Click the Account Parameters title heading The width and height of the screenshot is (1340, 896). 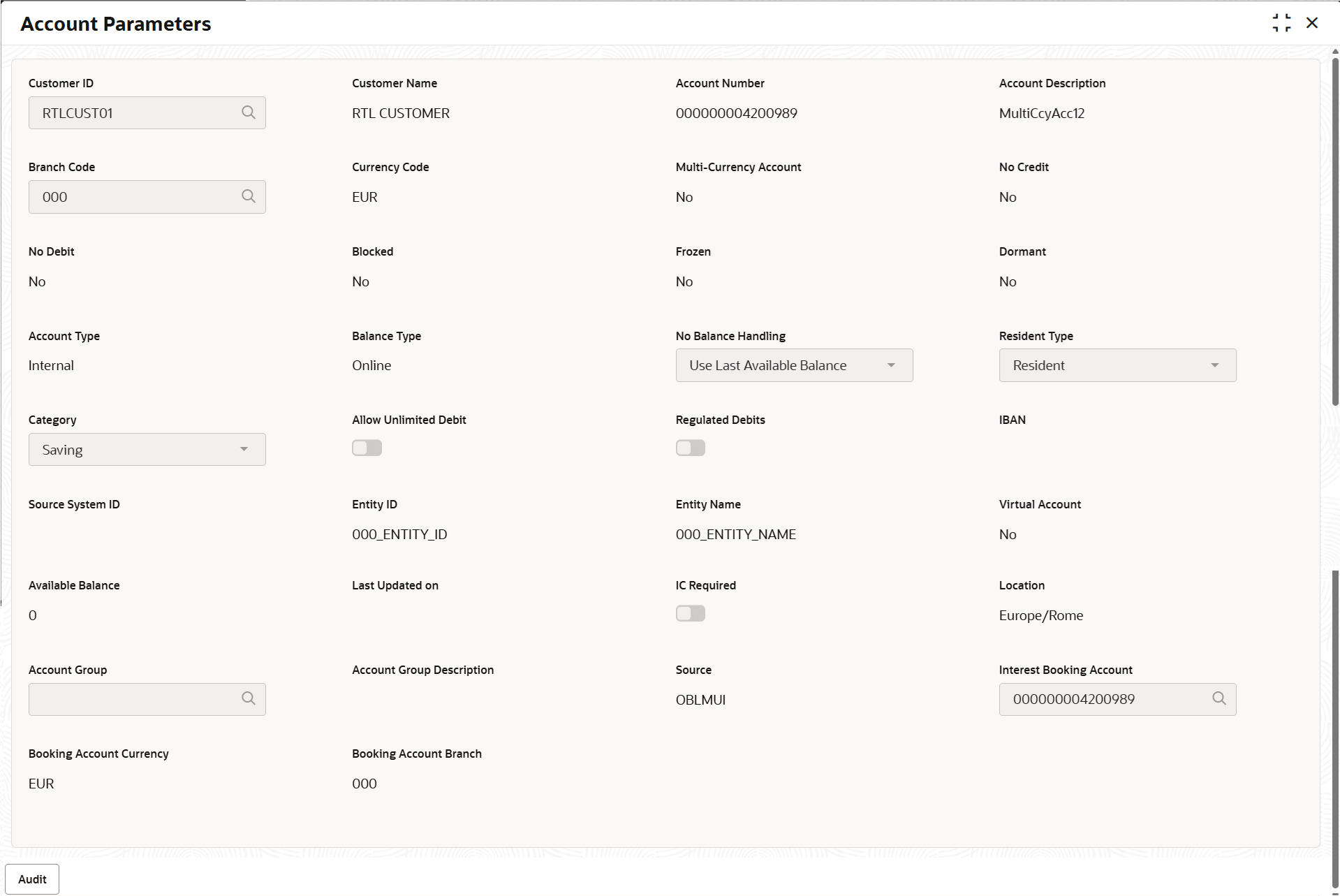click(x=116, y=24)
